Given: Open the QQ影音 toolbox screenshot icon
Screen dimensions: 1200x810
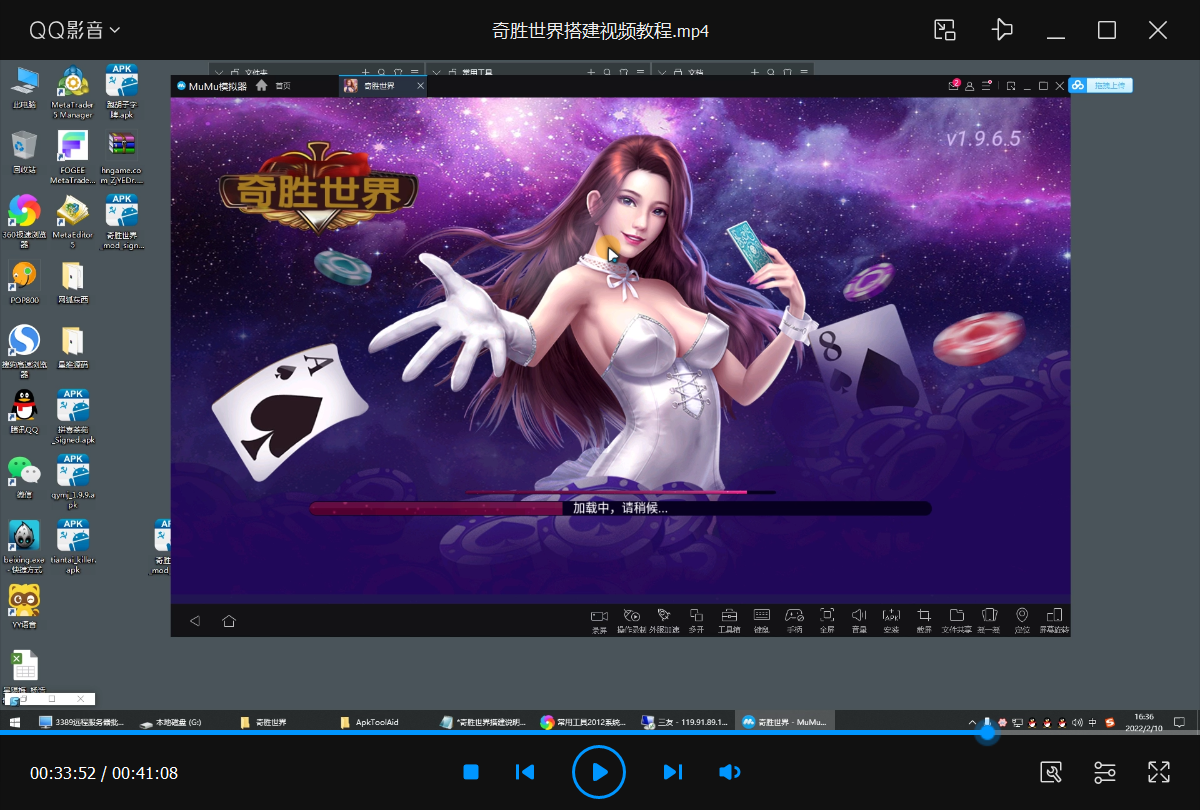Looking at the screenshot, I should [1051, 772].
